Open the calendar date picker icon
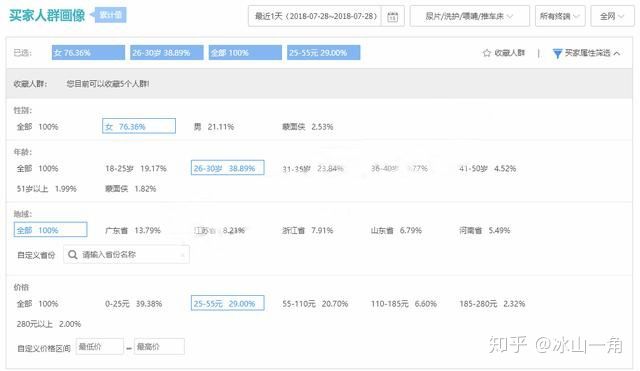This screenshot has height=371, width=640. click(393, 17)
